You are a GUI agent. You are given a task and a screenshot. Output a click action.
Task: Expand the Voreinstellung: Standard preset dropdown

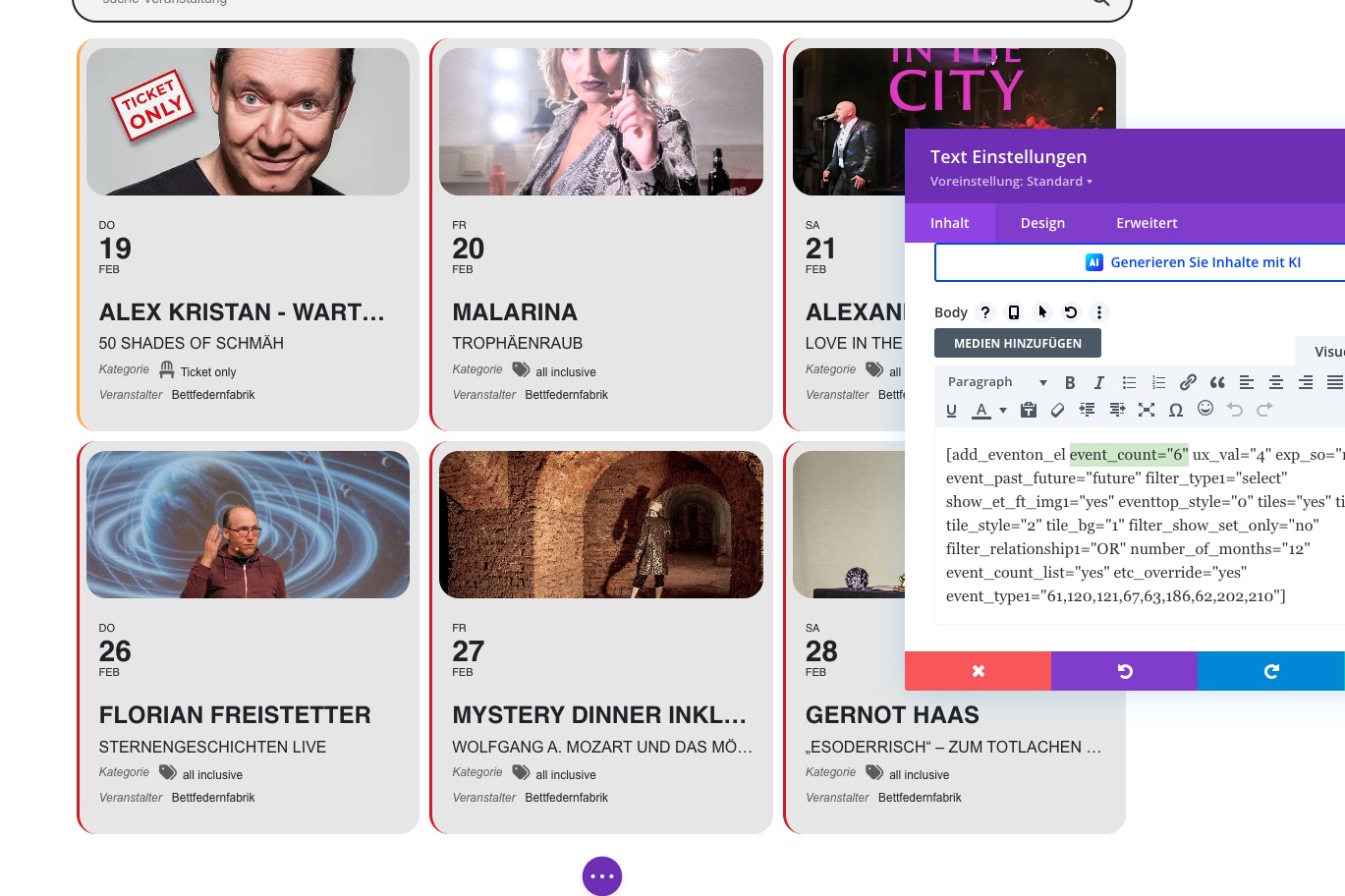[1011, 182]
